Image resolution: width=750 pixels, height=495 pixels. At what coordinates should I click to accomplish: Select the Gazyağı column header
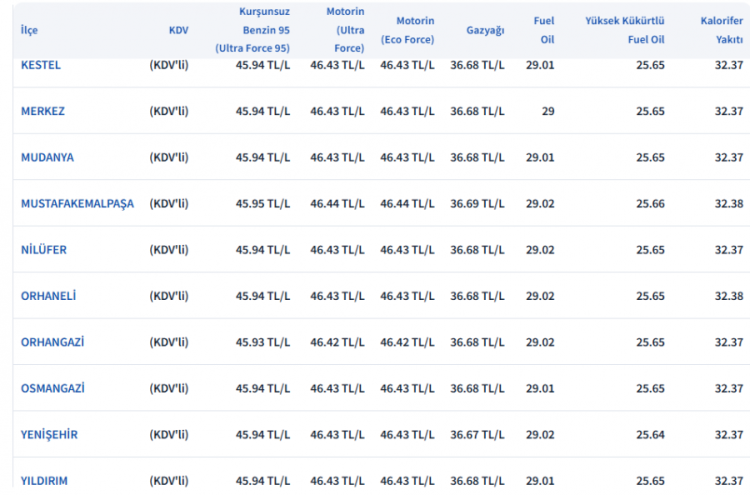(485, 30)
